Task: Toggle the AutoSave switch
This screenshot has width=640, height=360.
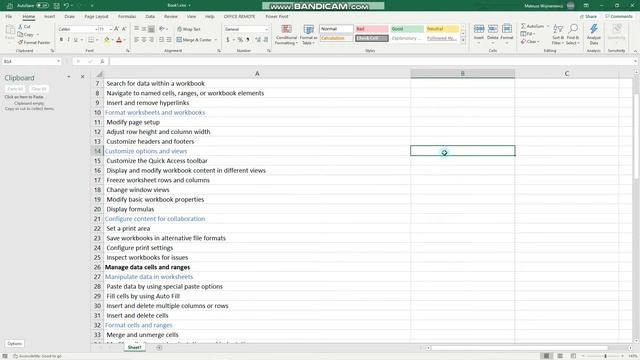Action: 42,6
